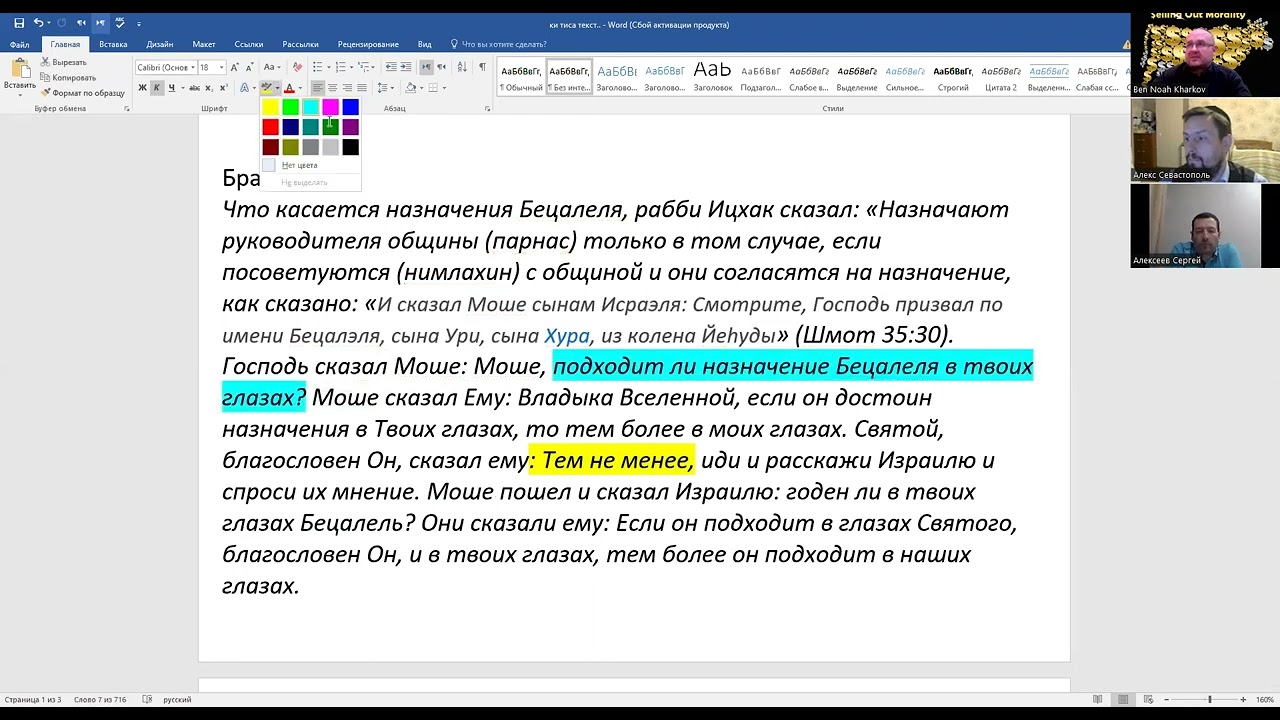Activate Формат по образцу format painter

pos(82,93)
